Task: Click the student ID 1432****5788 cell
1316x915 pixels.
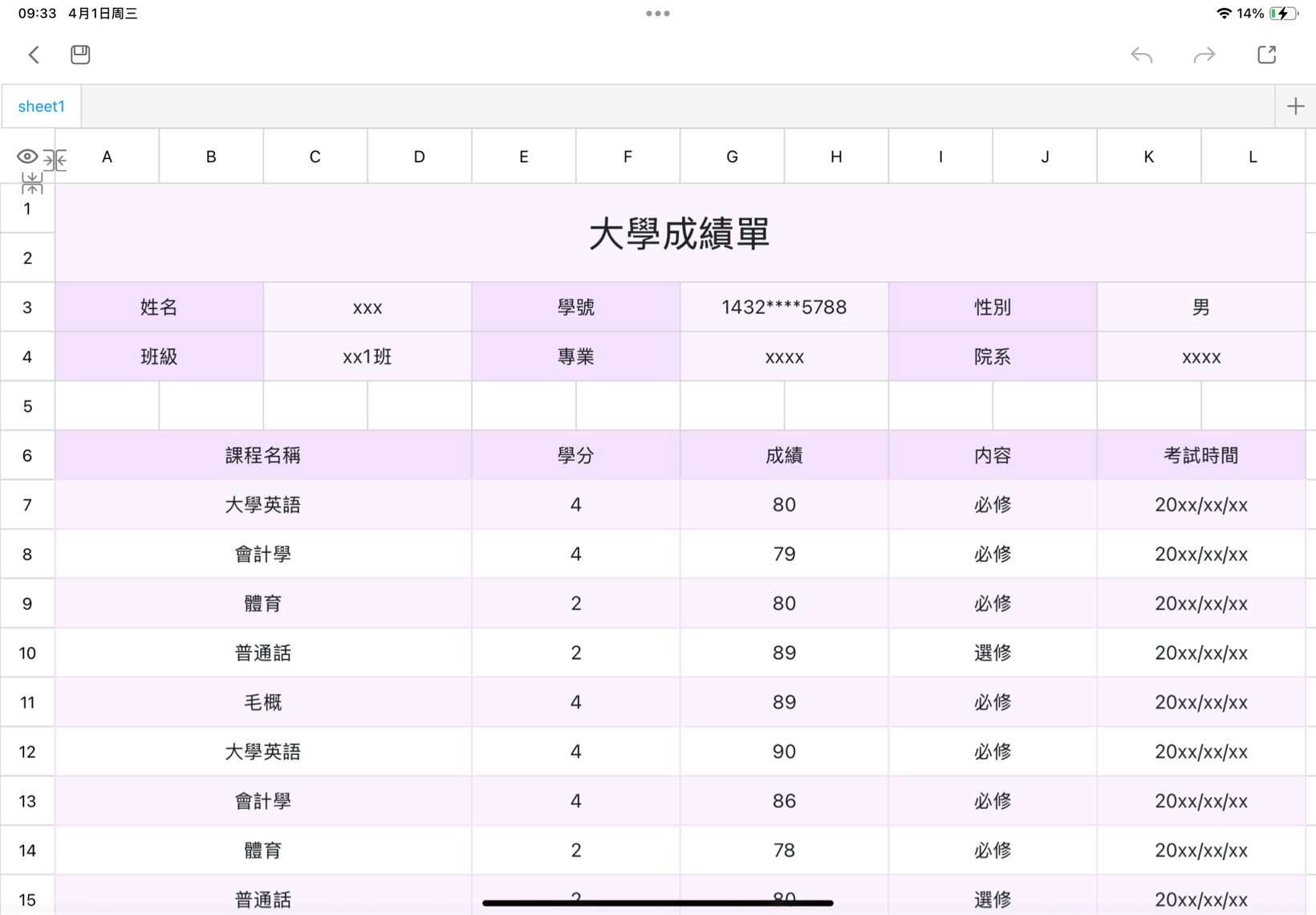Action: [x=784, y=307]
